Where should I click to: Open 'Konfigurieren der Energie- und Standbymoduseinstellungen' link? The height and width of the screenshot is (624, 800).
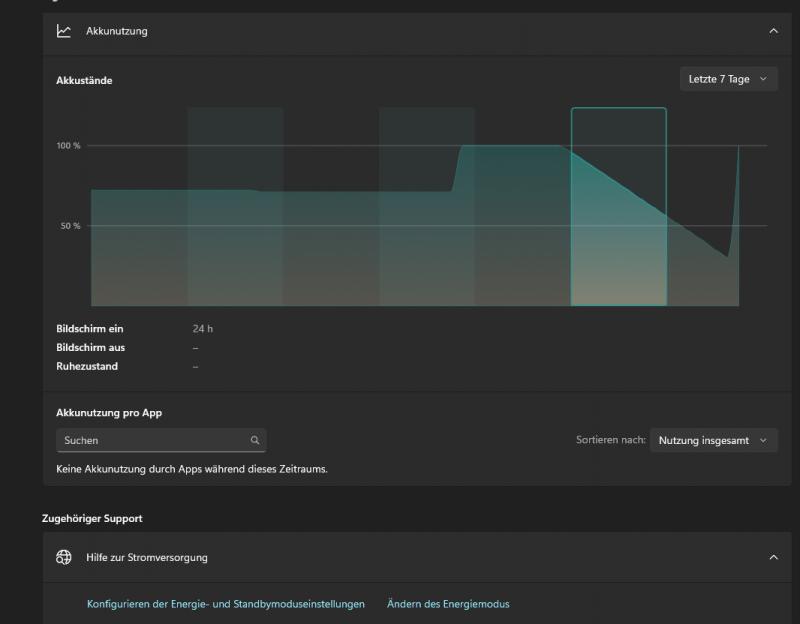click(x=226, y=604)
